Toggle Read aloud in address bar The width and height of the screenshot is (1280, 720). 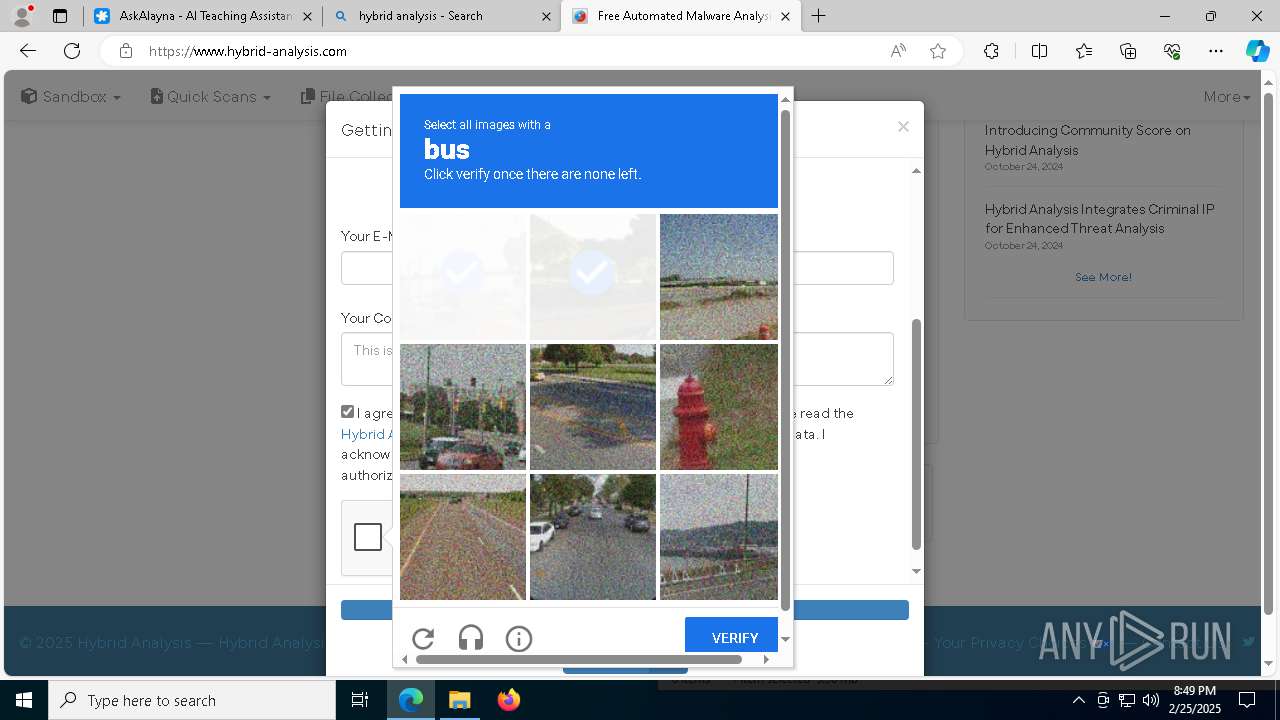(x=898, y=51)
